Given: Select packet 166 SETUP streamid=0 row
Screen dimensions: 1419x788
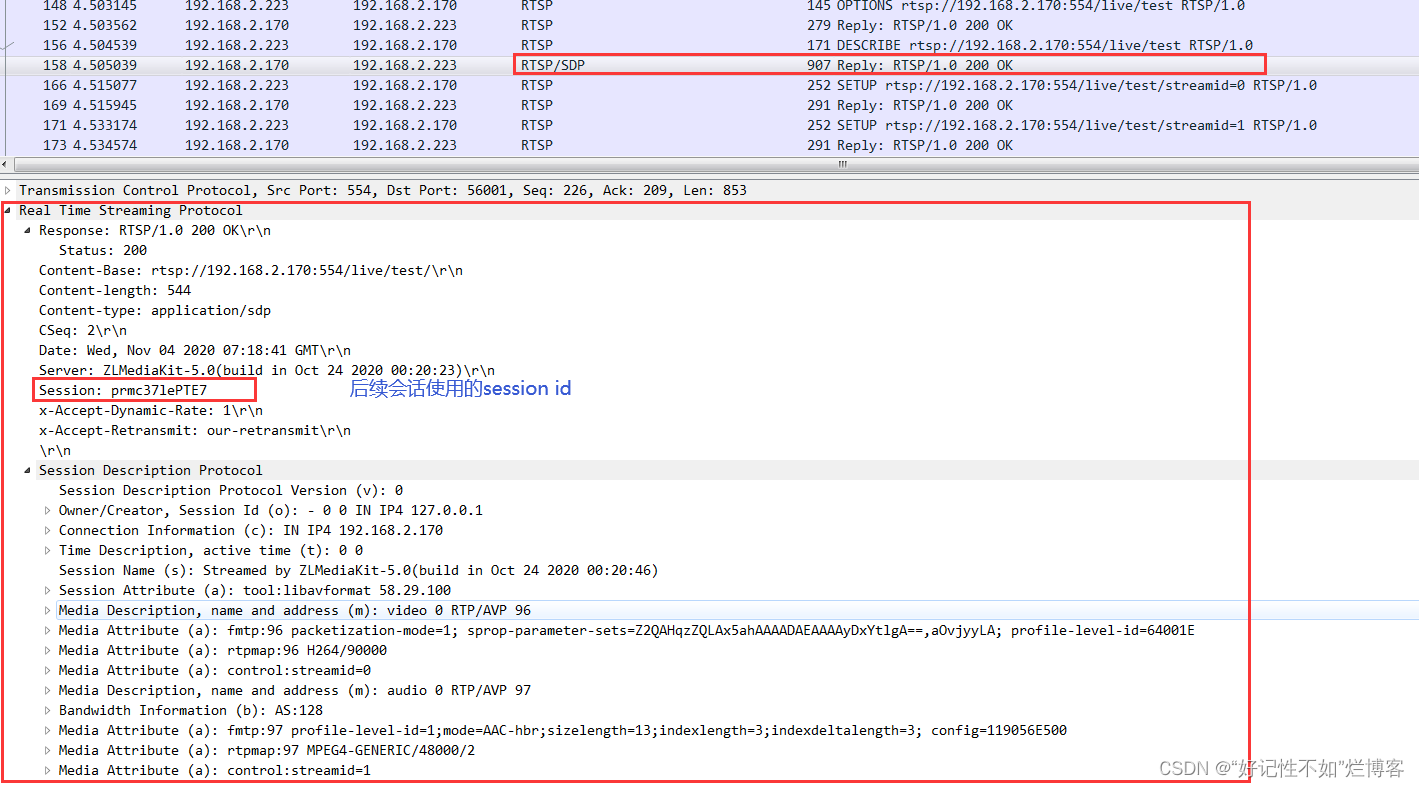Looking at the screenshot, I should [709, 85].
